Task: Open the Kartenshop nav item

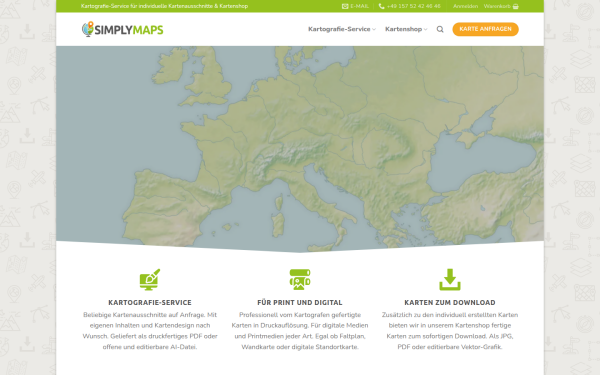Action: 403,29
